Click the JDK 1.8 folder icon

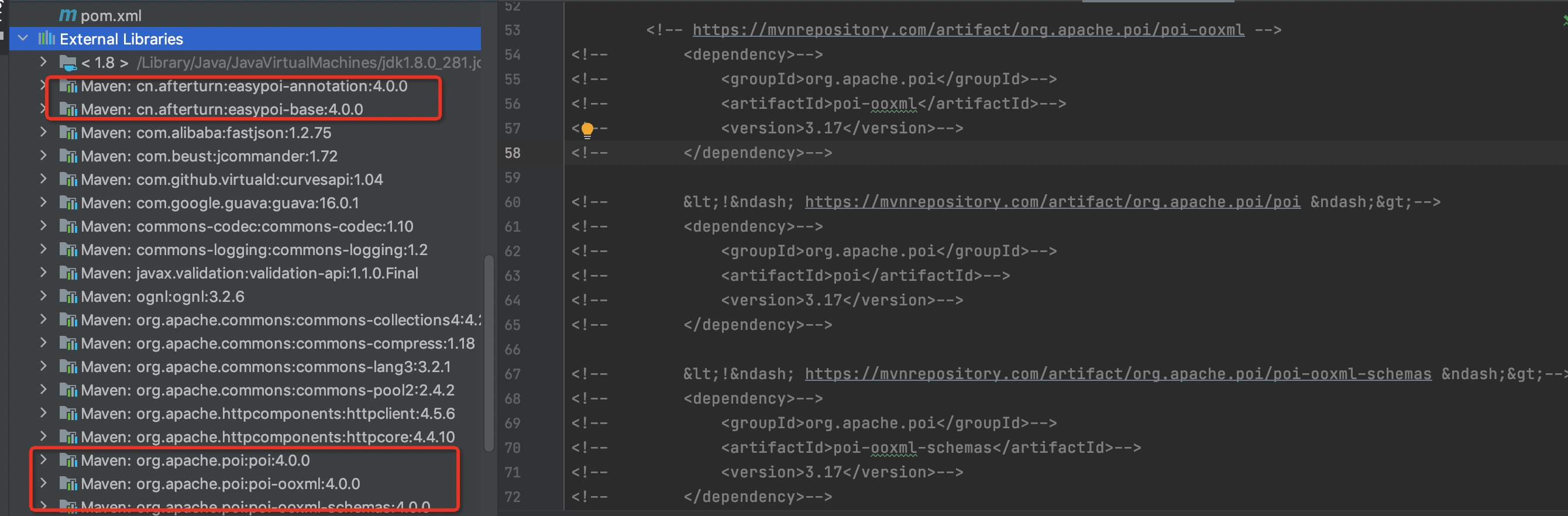click(x=68, y=63)
